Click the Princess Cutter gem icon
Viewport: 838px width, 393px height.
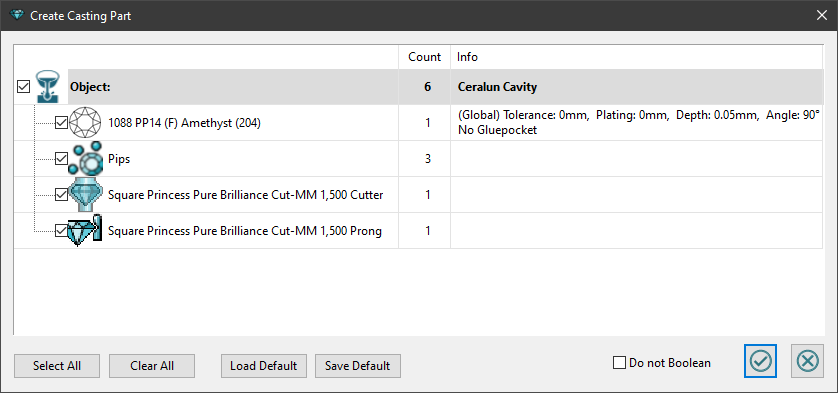click(86, 195)
